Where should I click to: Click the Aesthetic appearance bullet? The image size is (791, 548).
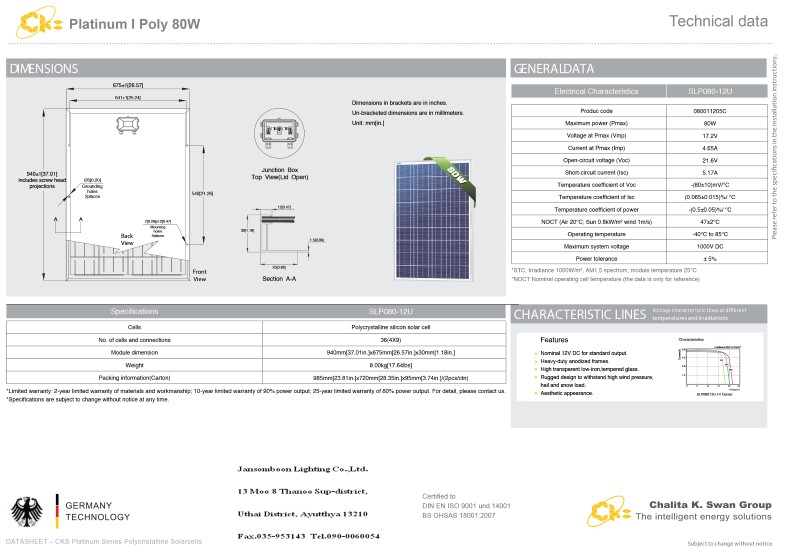point(567,393)
